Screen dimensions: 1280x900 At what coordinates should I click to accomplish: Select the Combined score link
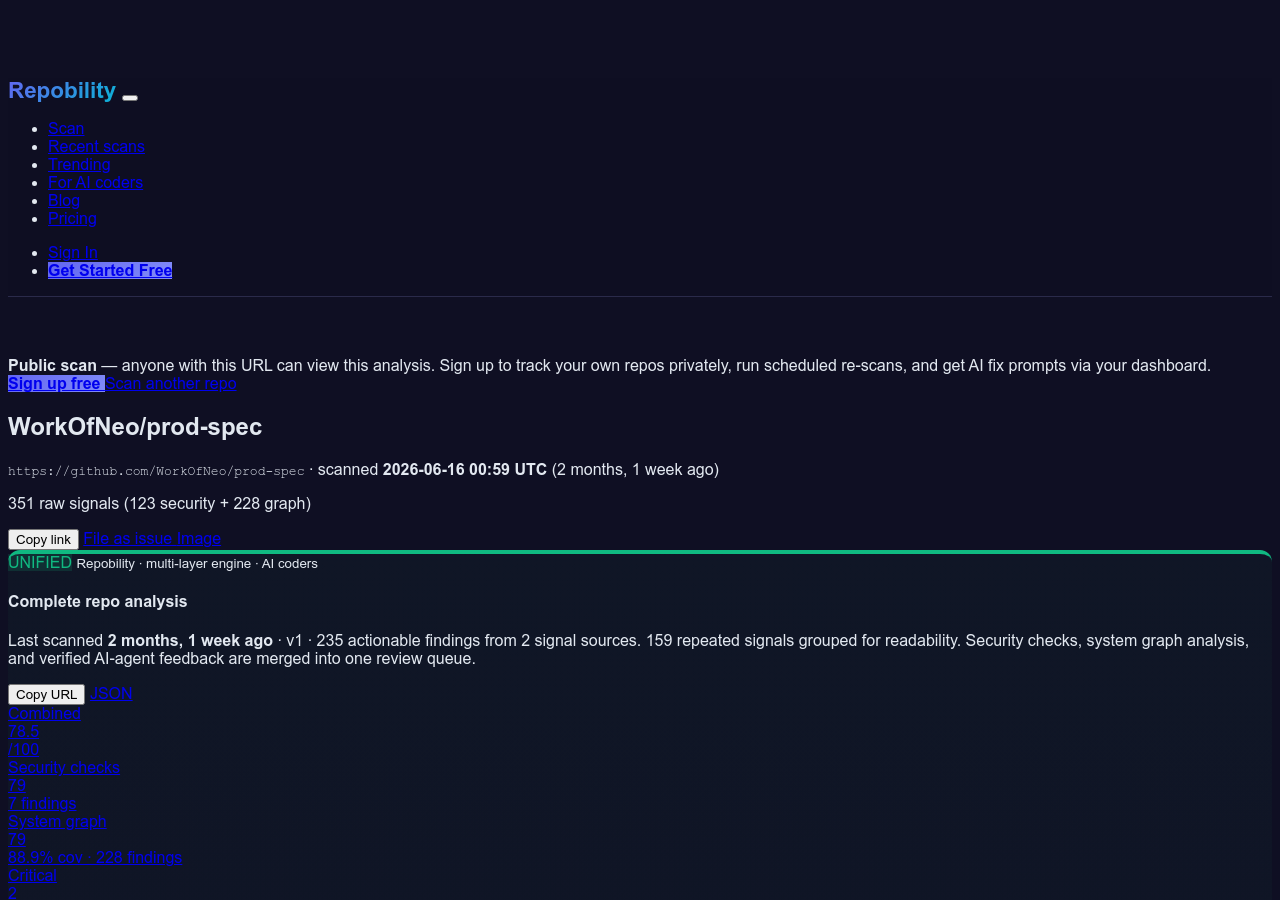(x=44, y=713)
